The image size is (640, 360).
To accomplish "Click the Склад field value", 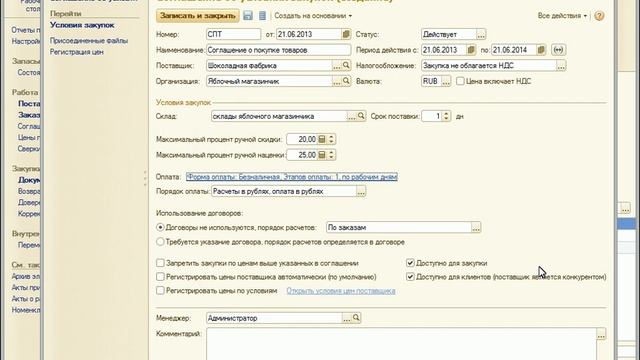I will 279,116.
